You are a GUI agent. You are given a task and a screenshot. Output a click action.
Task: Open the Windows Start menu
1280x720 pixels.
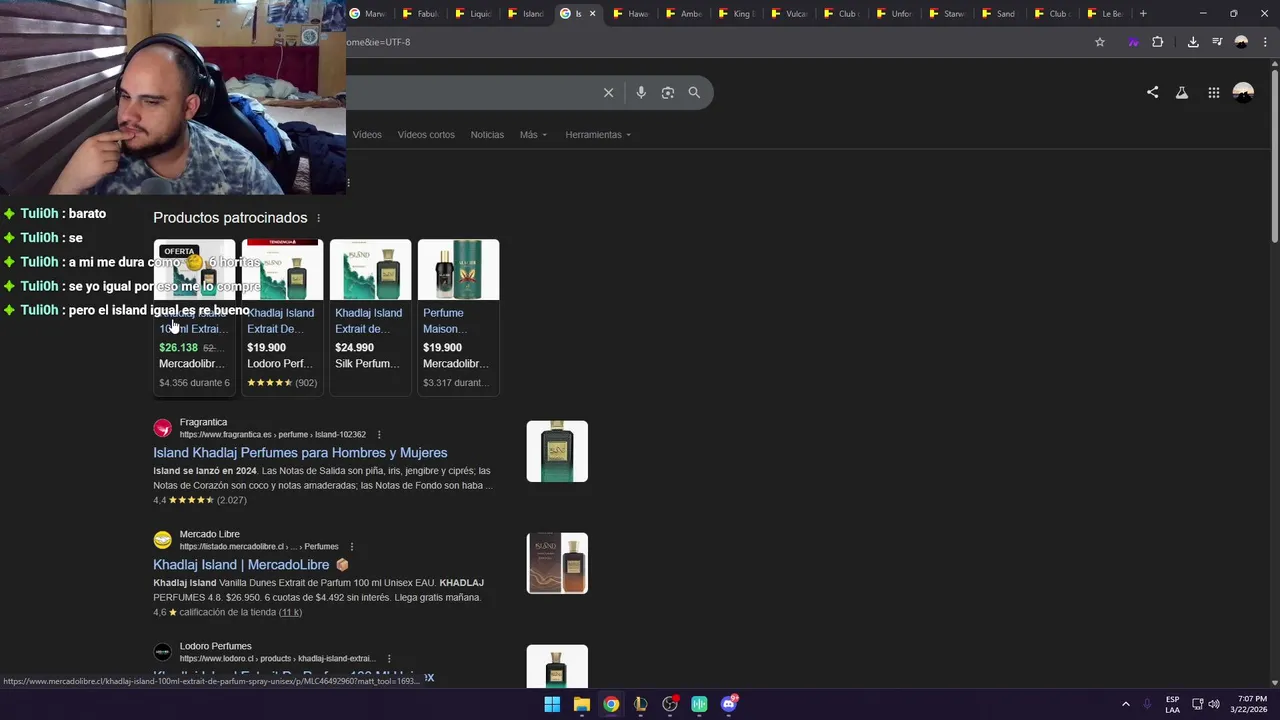[x=552, y=704]
